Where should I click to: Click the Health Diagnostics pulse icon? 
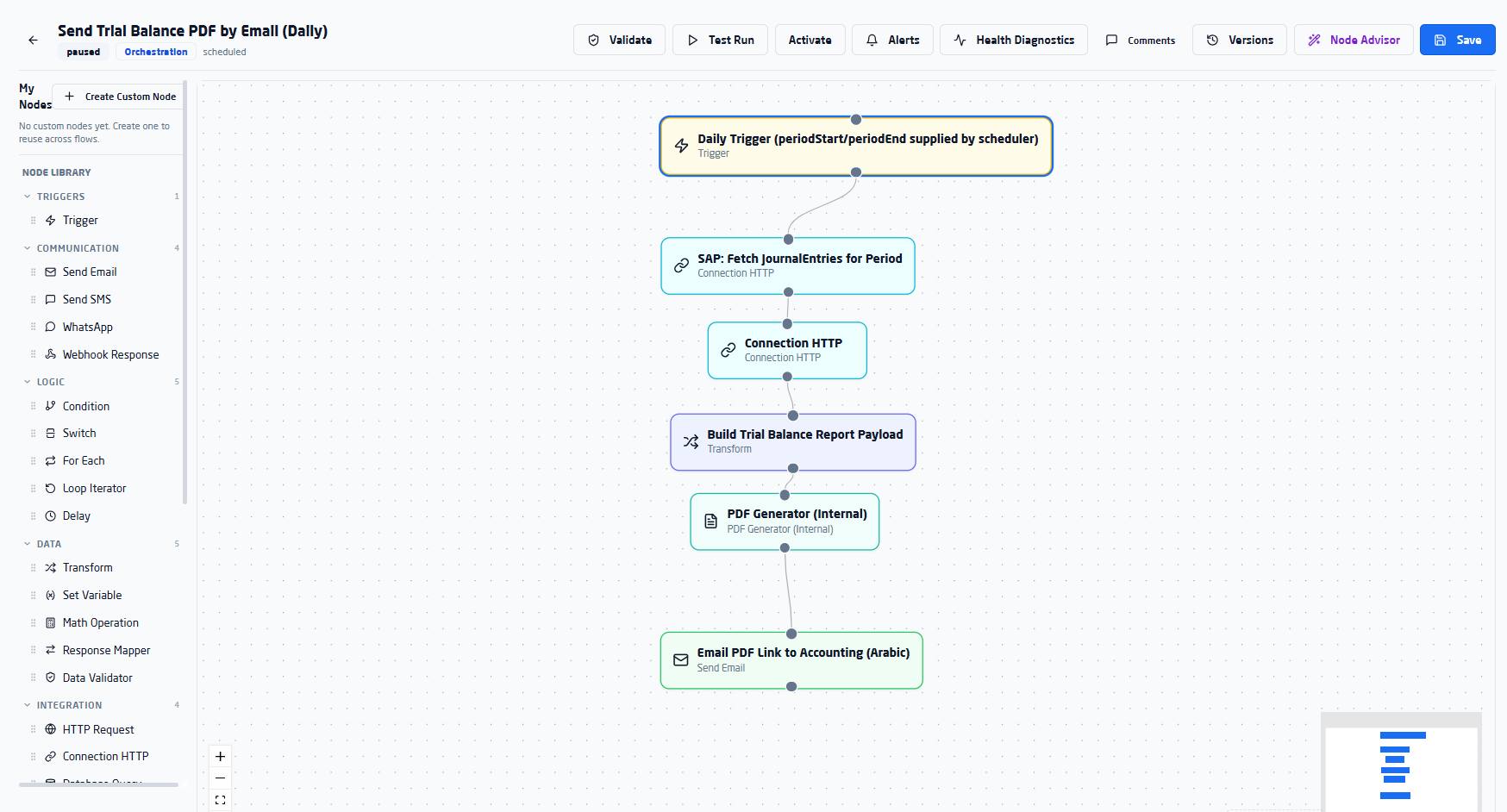pyautogui.click(x=960, y=41)
